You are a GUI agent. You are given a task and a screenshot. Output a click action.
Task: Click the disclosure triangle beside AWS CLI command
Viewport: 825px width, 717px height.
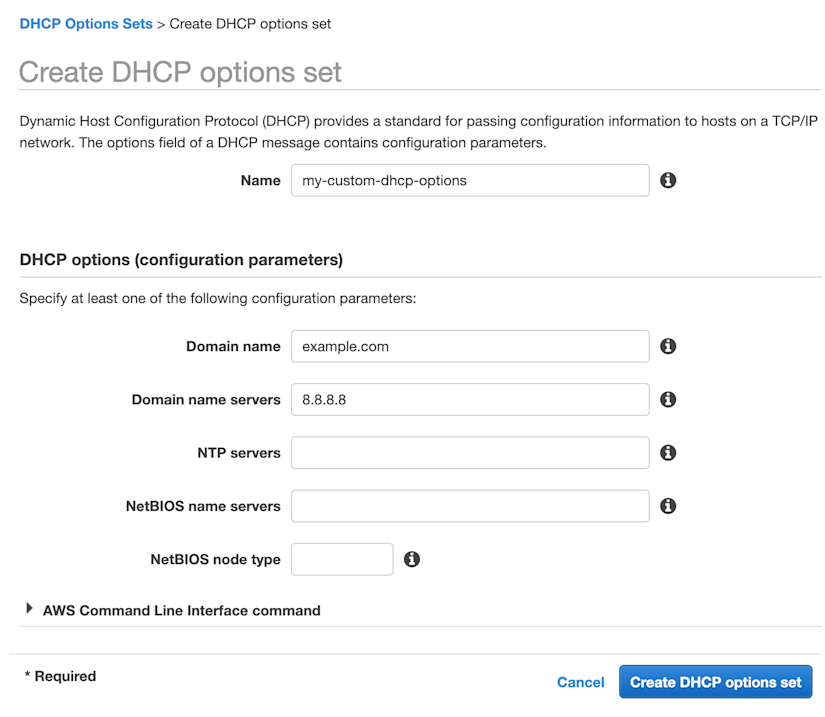(x=29, y=609)
